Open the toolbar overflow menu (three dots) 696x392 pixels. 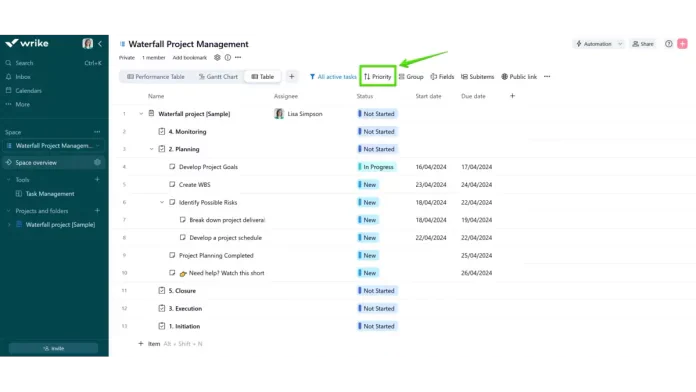tap(547, 76)
